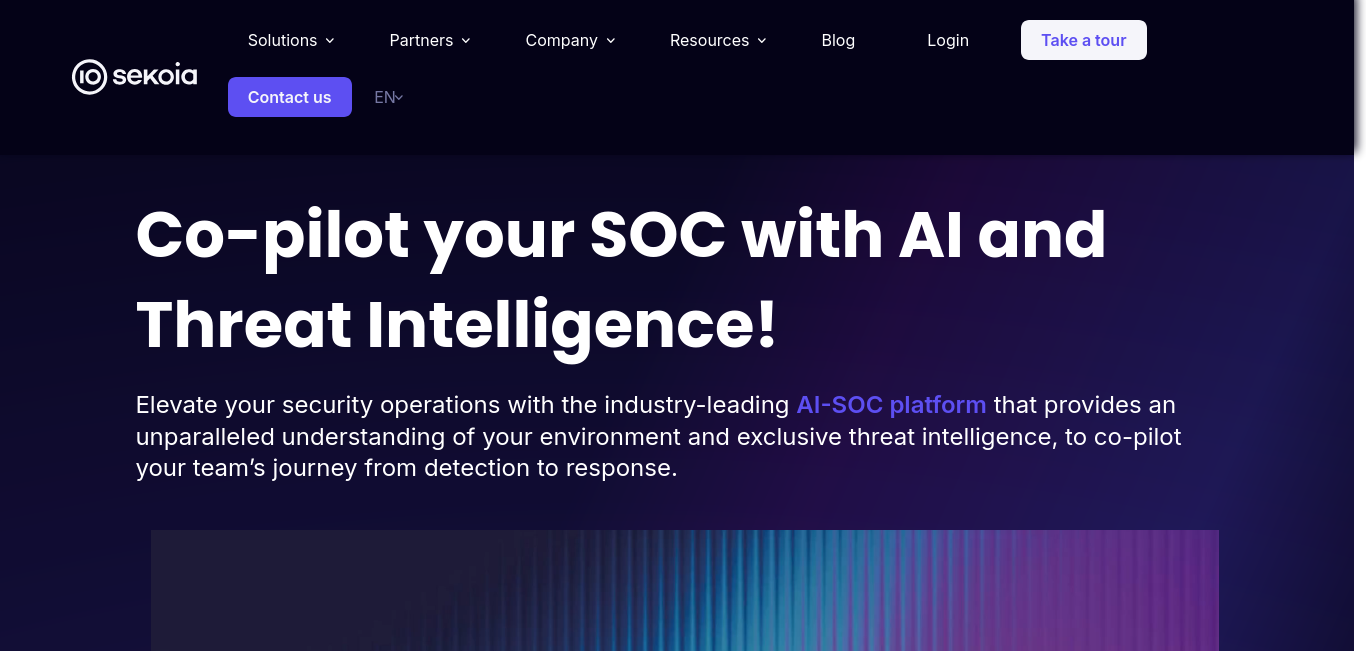Expand the Solutions chevron arrow
The height and width of the screenshot is (651, 1366).
pos(330,41)
